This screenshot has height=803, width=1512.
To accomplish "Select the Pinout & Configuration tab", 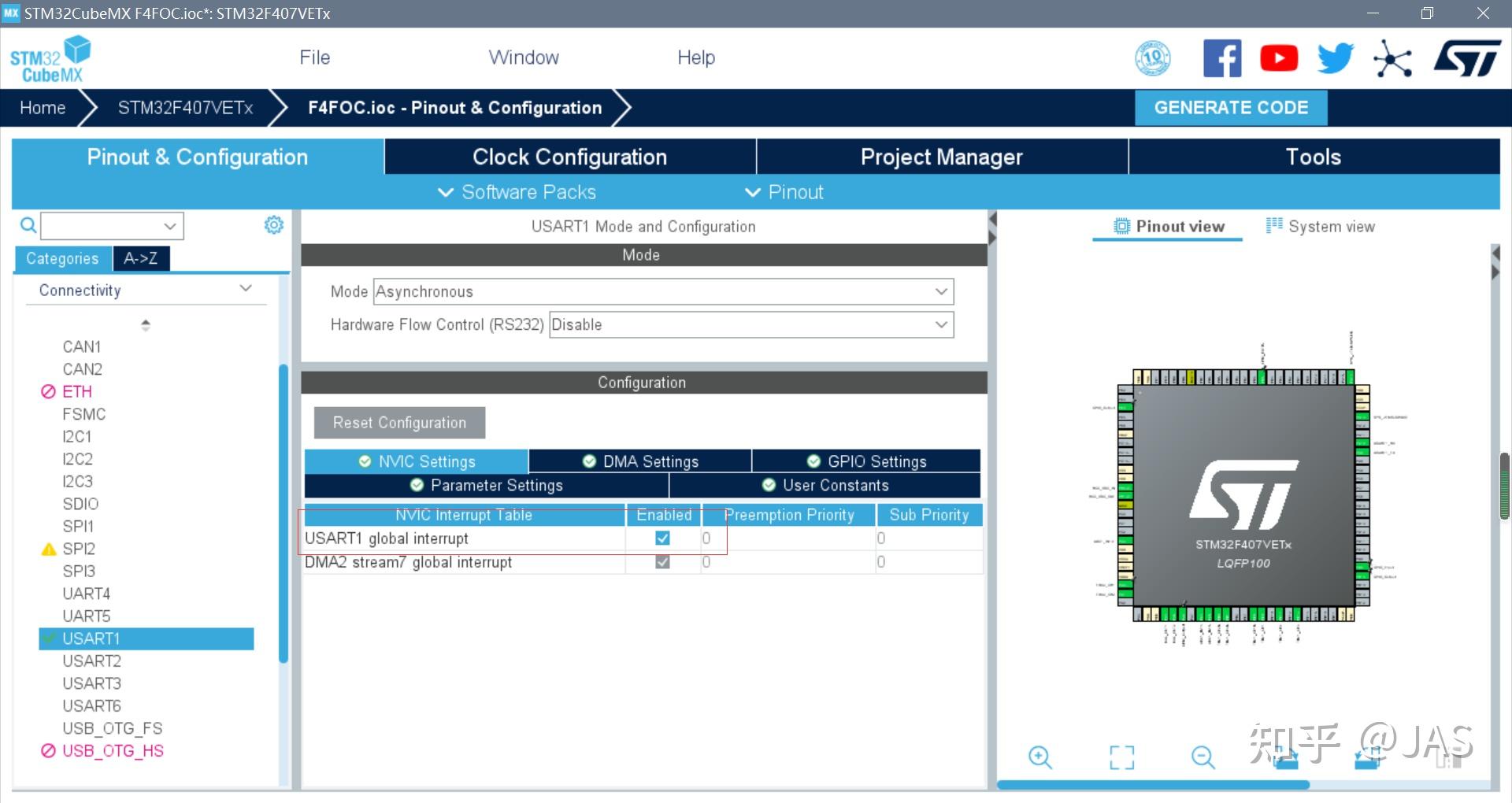I will [198, 157].
